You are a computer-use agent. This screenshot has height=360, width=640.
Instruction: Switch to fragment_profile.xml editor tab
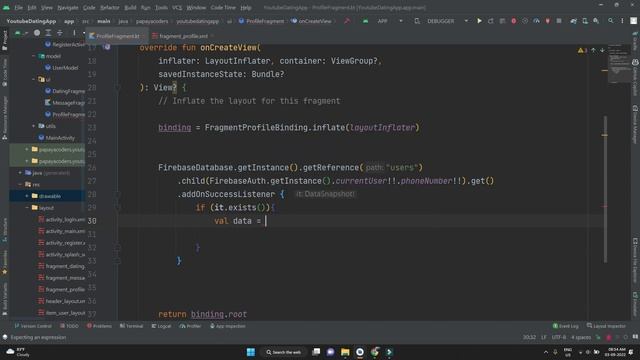[183, 36]
